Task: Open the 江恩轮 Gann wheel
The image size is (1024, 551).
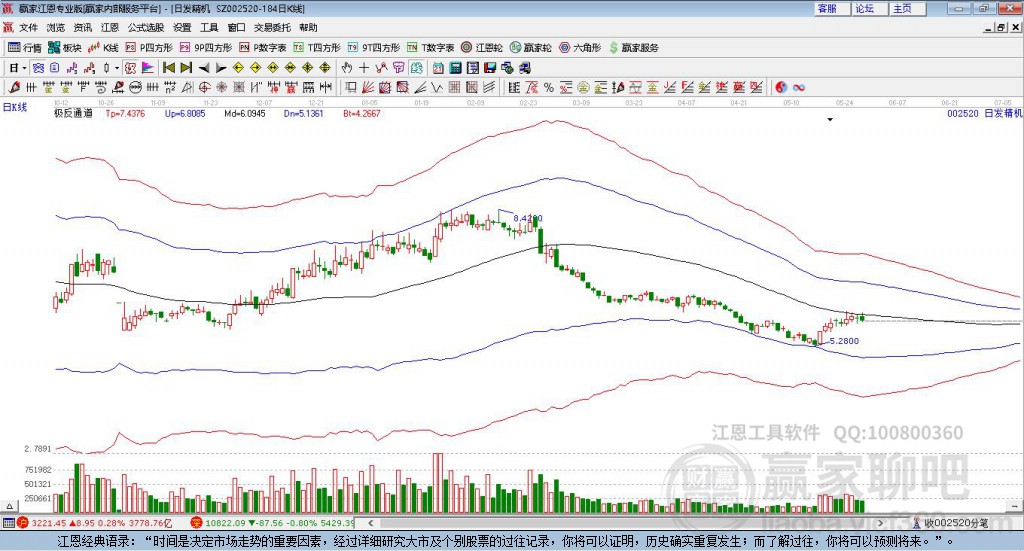Action: click(482, 48)
